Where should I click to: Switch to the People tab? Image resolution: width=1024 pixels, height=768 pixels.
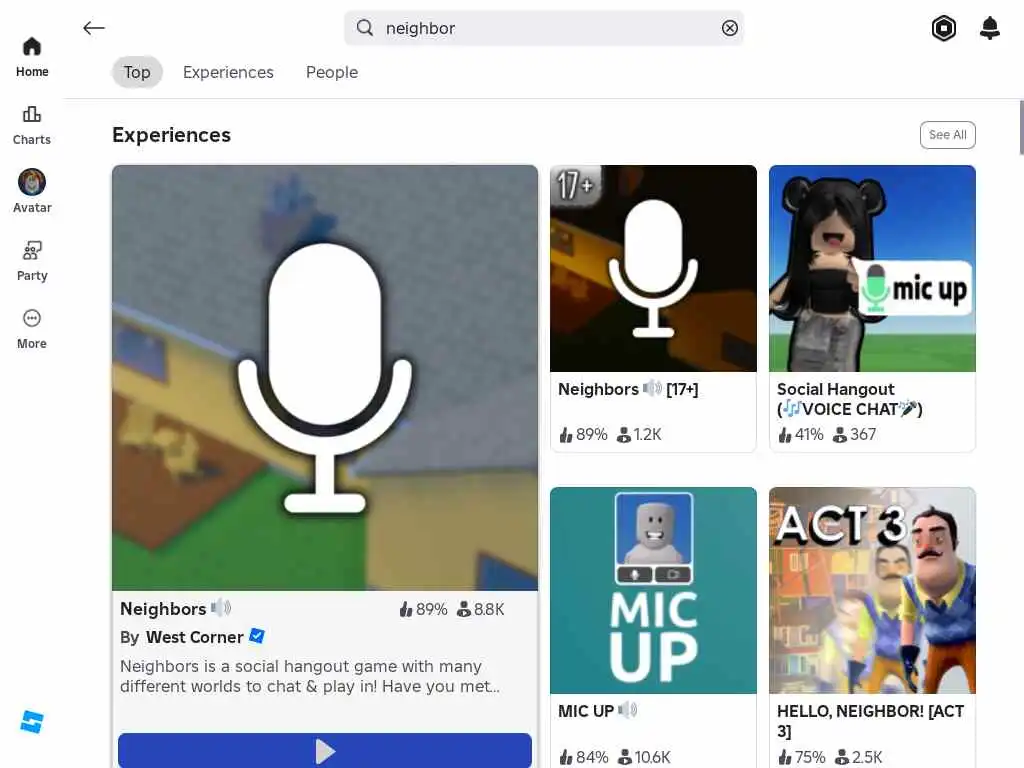click(x=332, y=72)
